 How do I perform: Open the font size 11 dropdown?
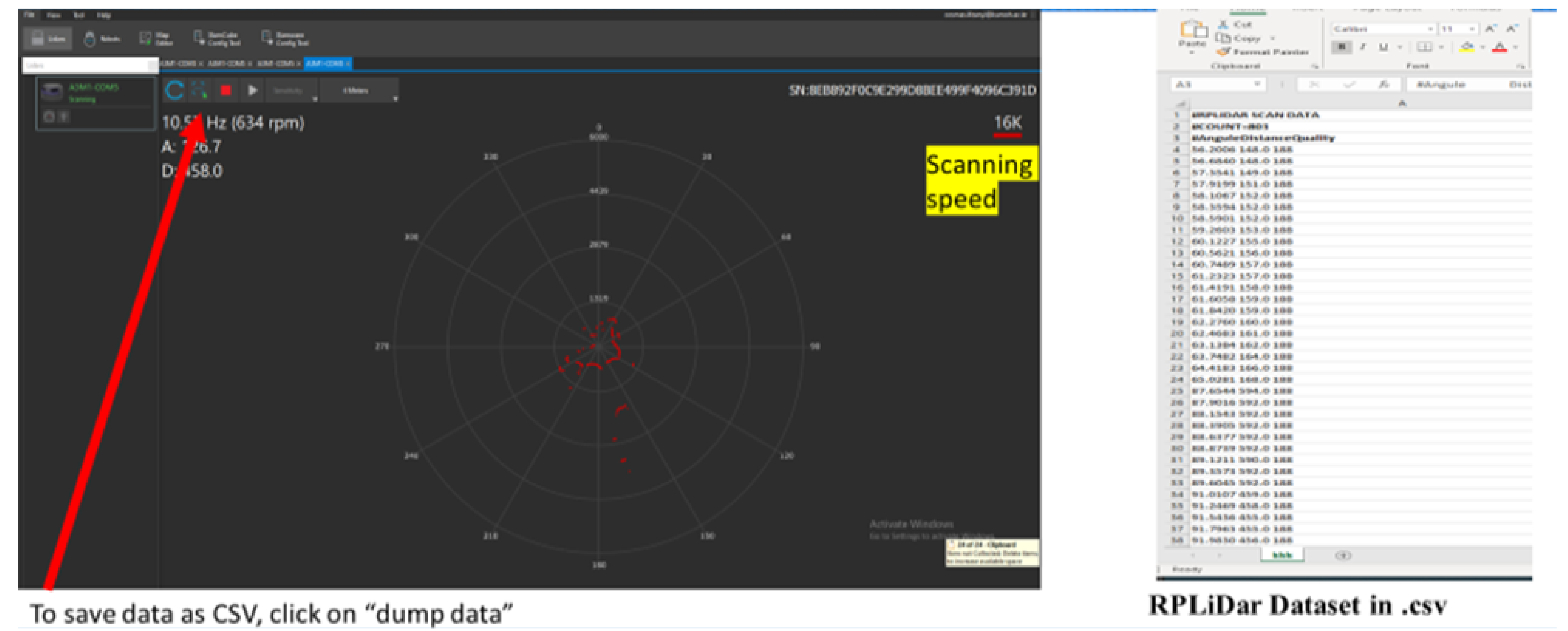(x=1472, y=29)
